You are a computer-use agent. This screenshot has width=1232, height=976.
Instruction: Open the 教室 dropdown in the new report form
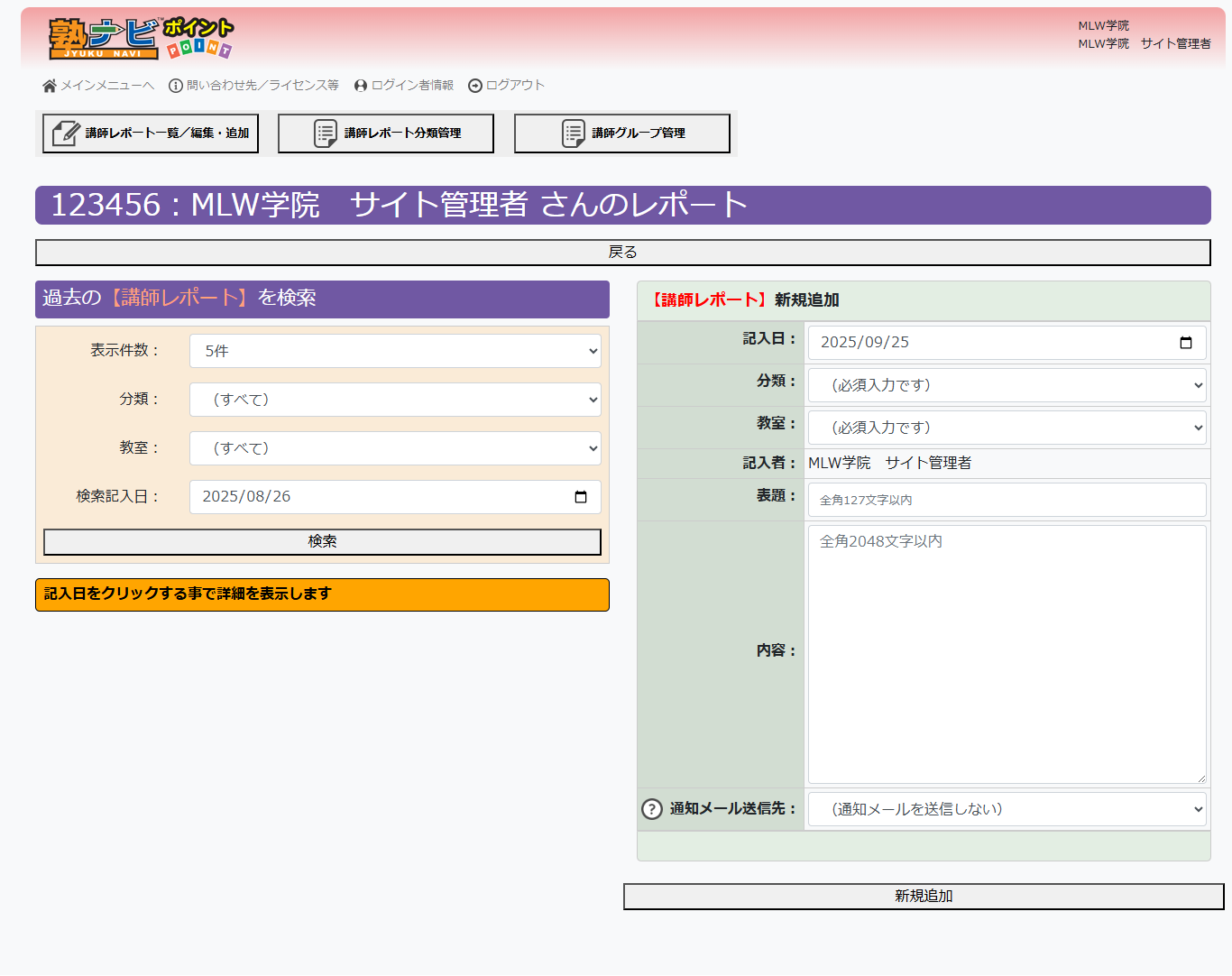click(x=1006, y=427)
